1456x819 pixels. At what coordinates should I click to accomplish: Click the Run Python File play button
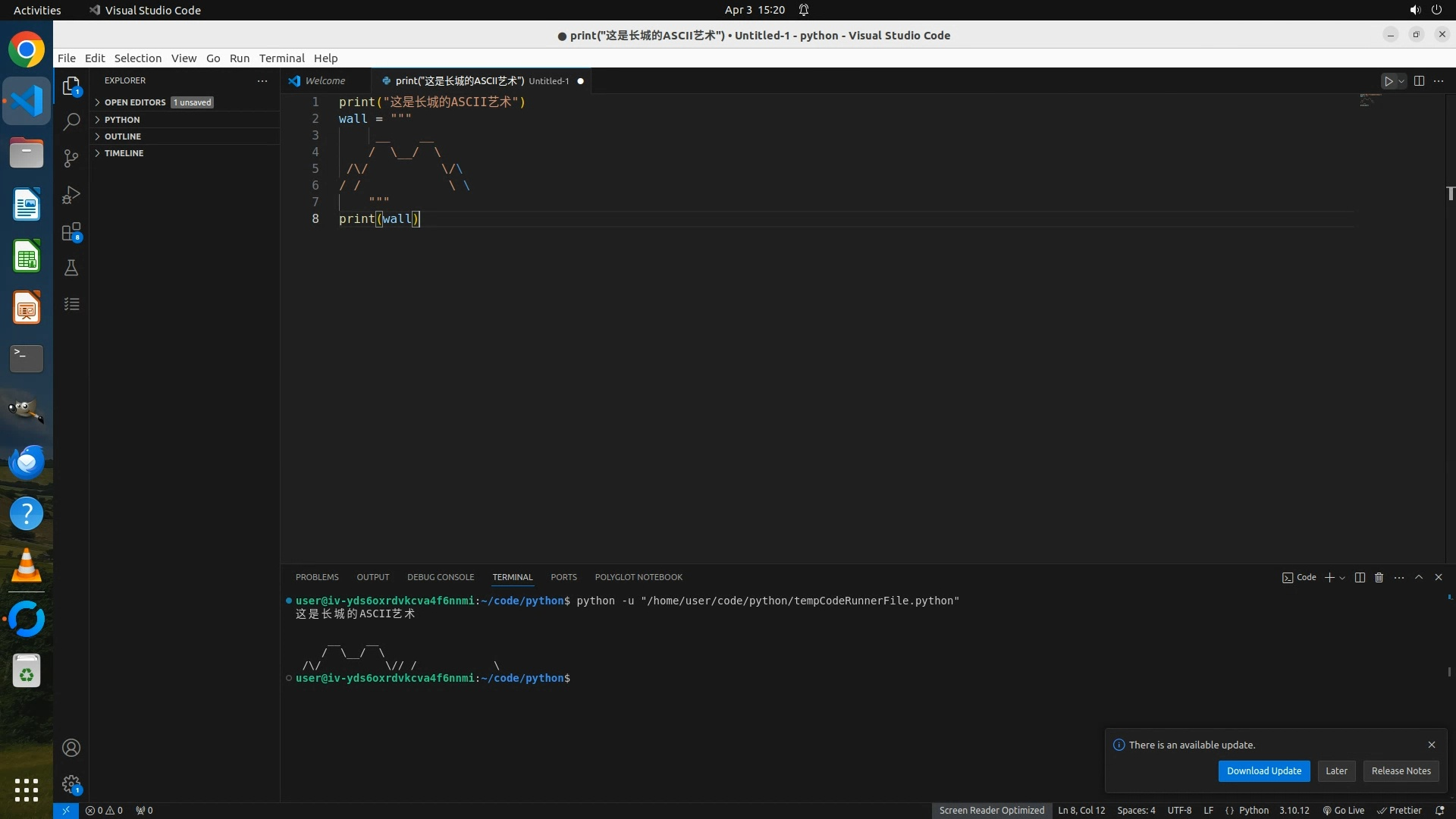(1388, 81)
